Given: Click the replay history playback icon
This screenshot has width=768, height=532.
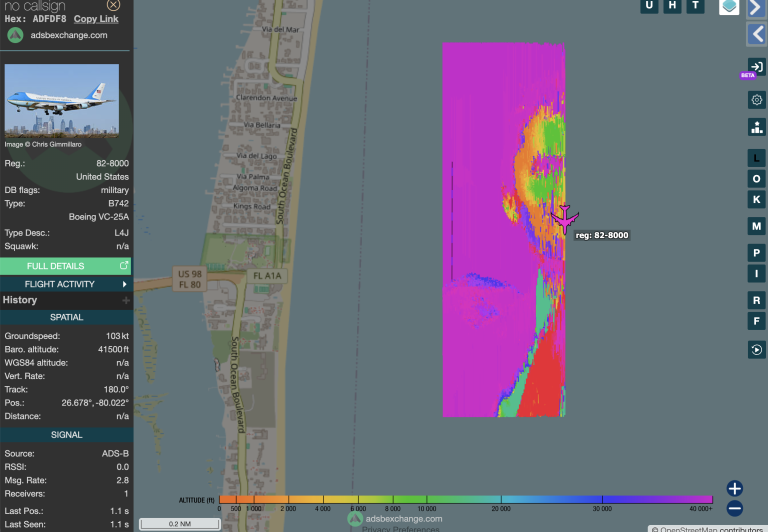Looking at the screenshot, I should click(x=756, y=349).
